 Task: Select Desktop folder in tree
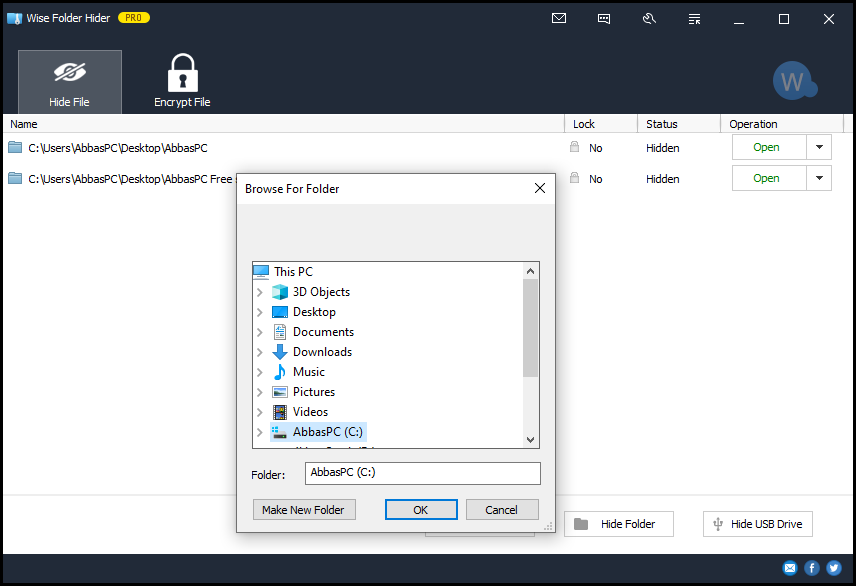tap(314, 312)
